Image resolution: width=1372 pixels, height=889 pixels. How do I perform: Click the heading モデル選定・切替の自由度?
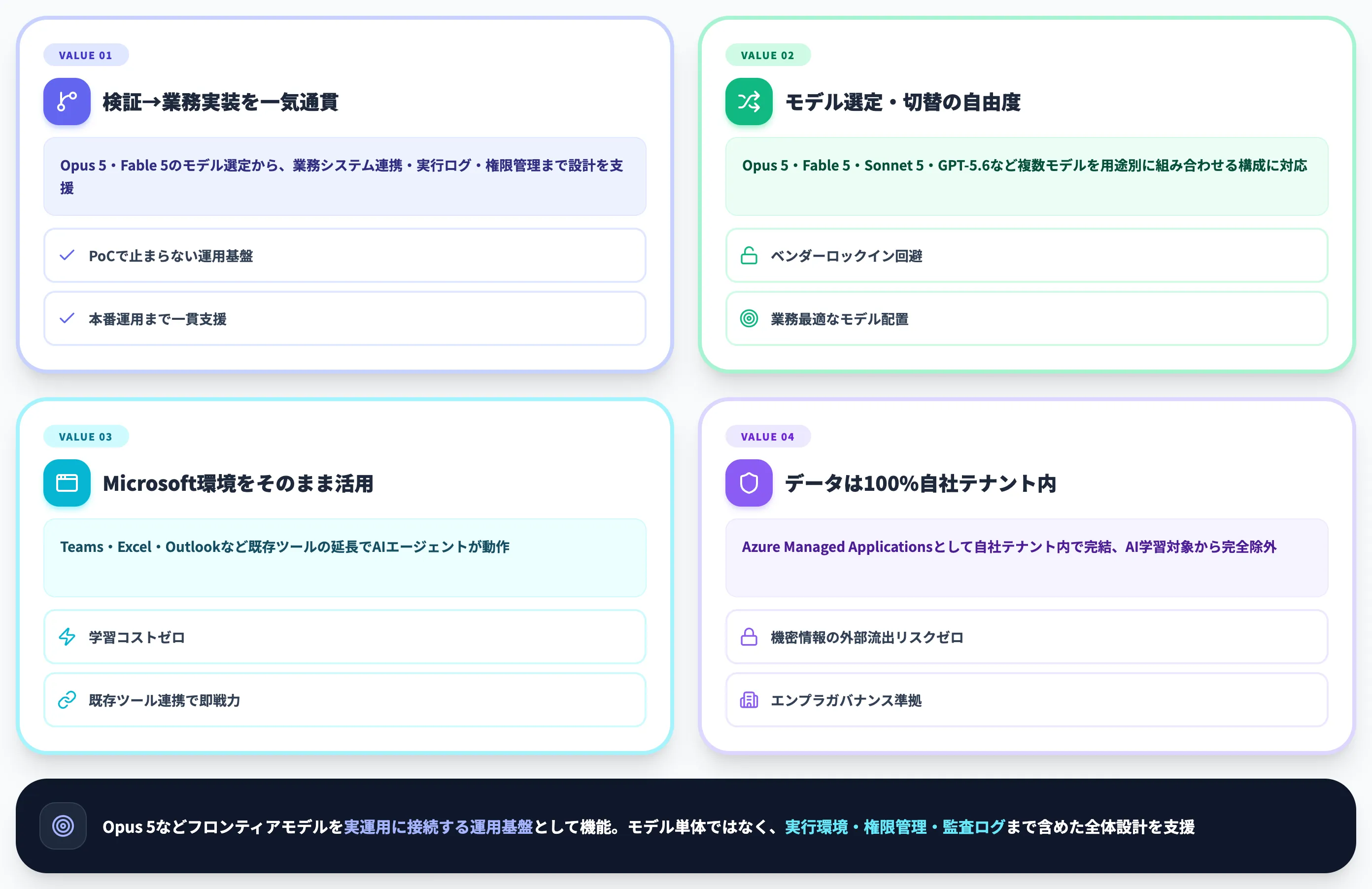903,102
